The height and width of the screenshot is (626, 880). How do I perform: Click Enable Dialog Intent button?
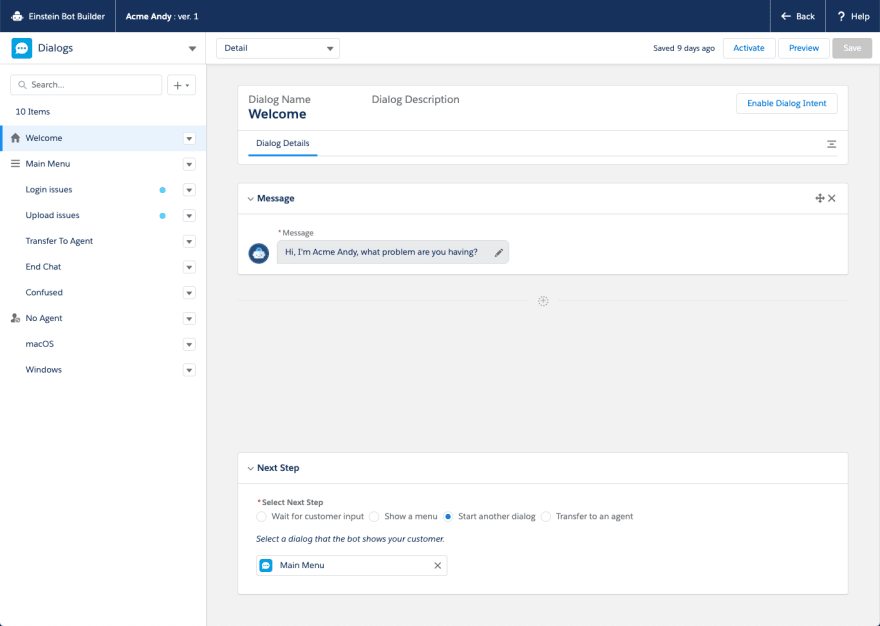tap(786, 103)
